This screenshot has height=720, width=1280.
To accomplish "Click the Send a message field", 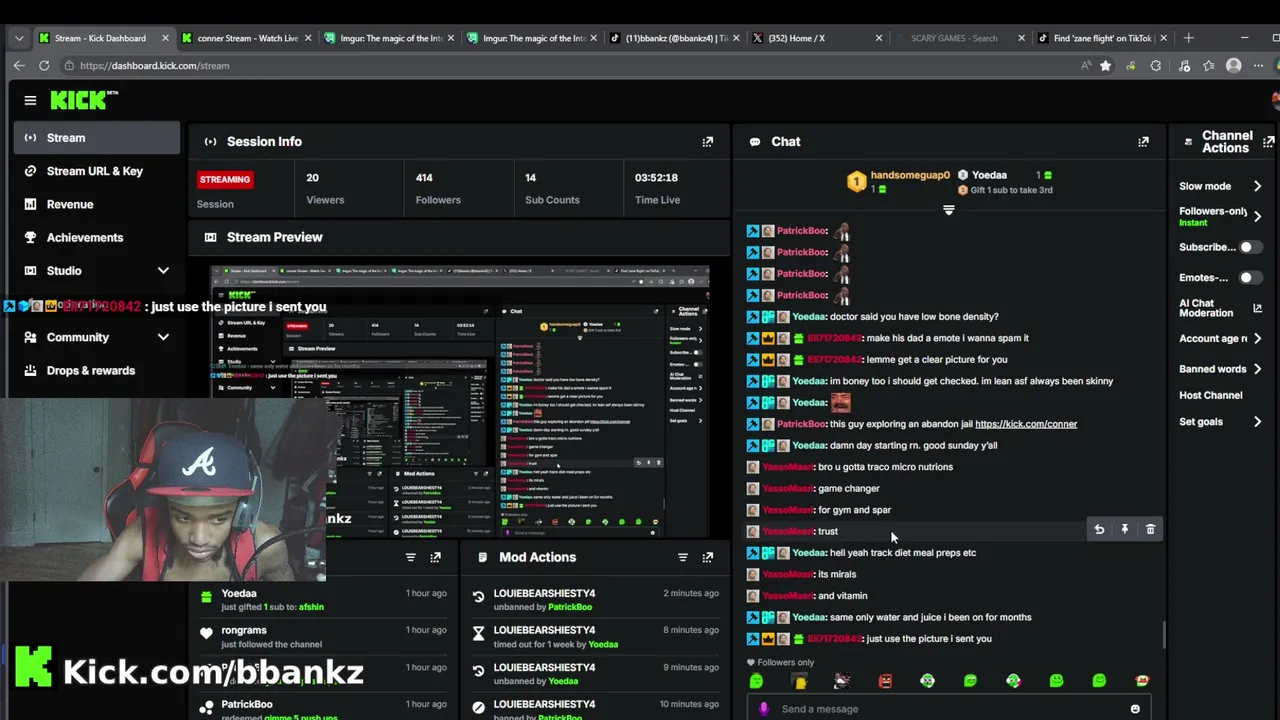I will pos(950,709).
